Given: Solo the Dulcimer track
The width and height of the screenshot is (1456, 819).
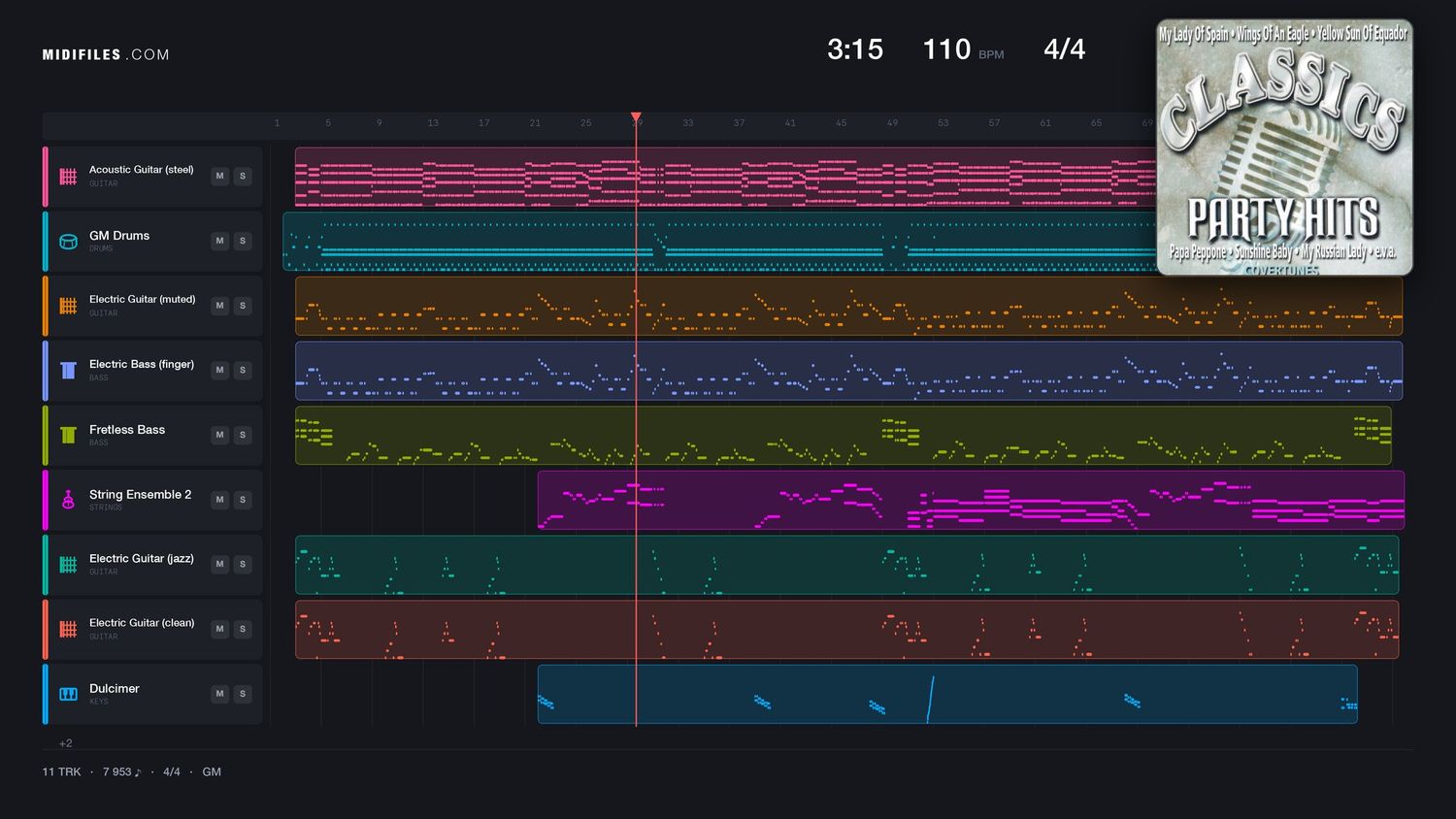Looking at the screenshot, I should 243,694.
